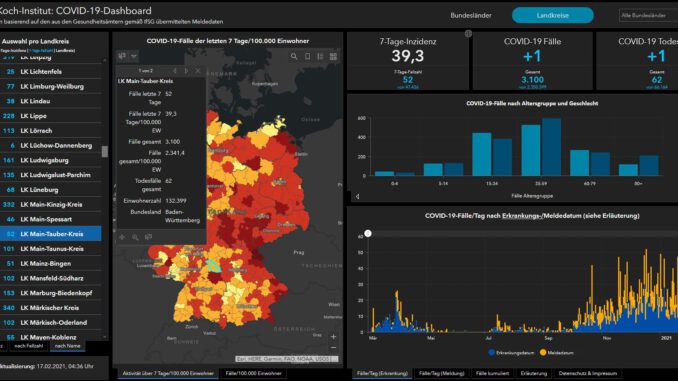This screenshot has width=678, height=381.
Task: Select LK Lüchow-Dannenberg in the list
Action: [x=51, y=145]
